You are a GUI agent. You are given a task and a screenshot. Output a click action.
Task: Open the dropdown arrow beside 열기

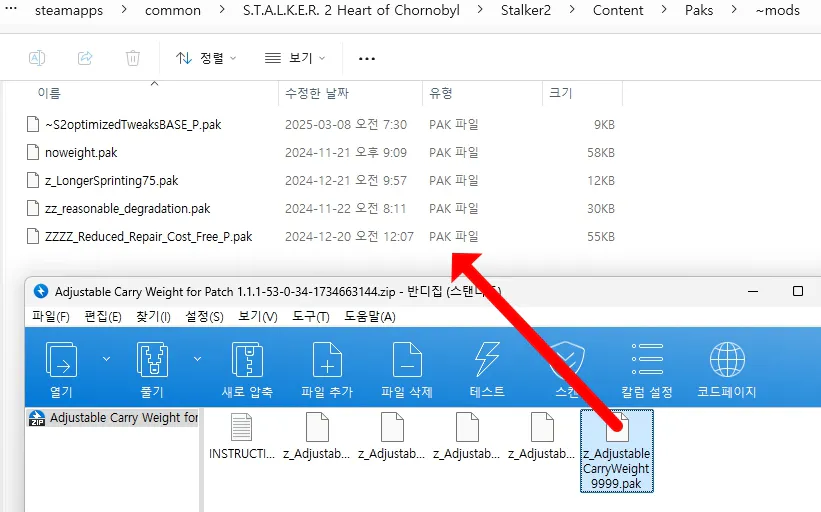[x=106, y=358]
